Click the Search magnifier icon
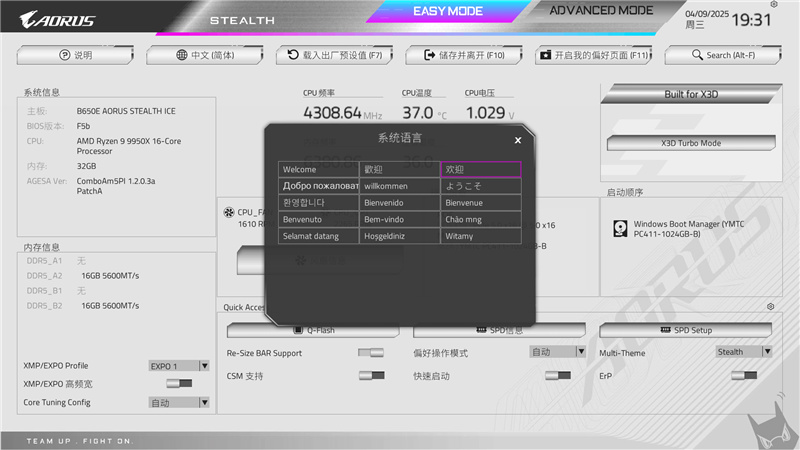The width and height of the screenshot is (800, 450). [x=697, y=55]
